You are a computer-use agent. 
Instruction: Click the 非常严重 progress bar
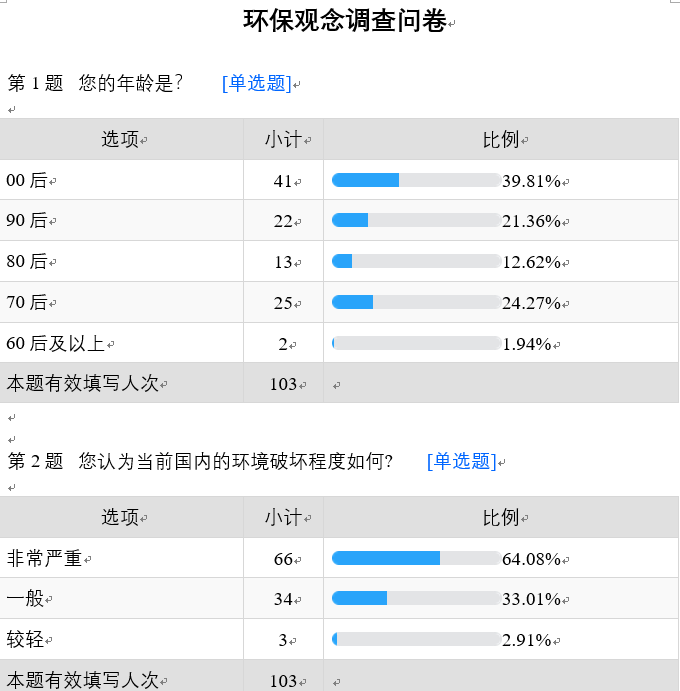coord(416,558)
